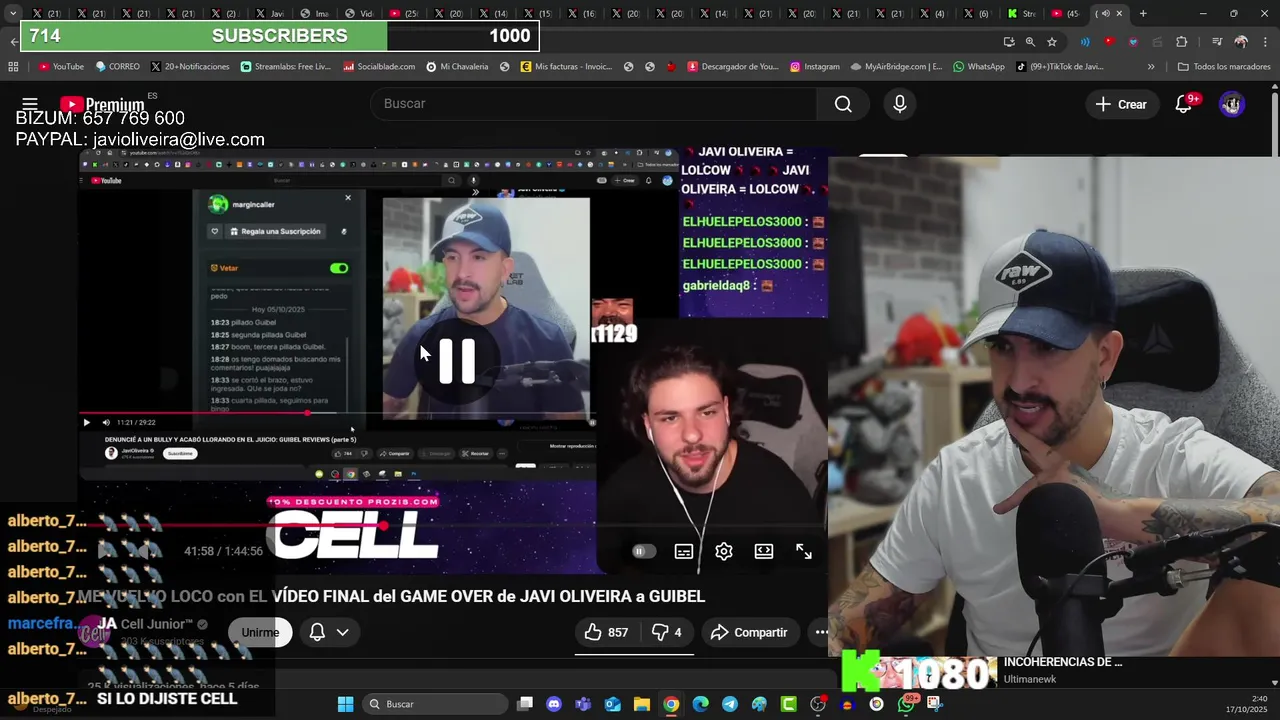Open Task View on the taskbar
The height and width of the screenshot is (720, 1280).
525,704
